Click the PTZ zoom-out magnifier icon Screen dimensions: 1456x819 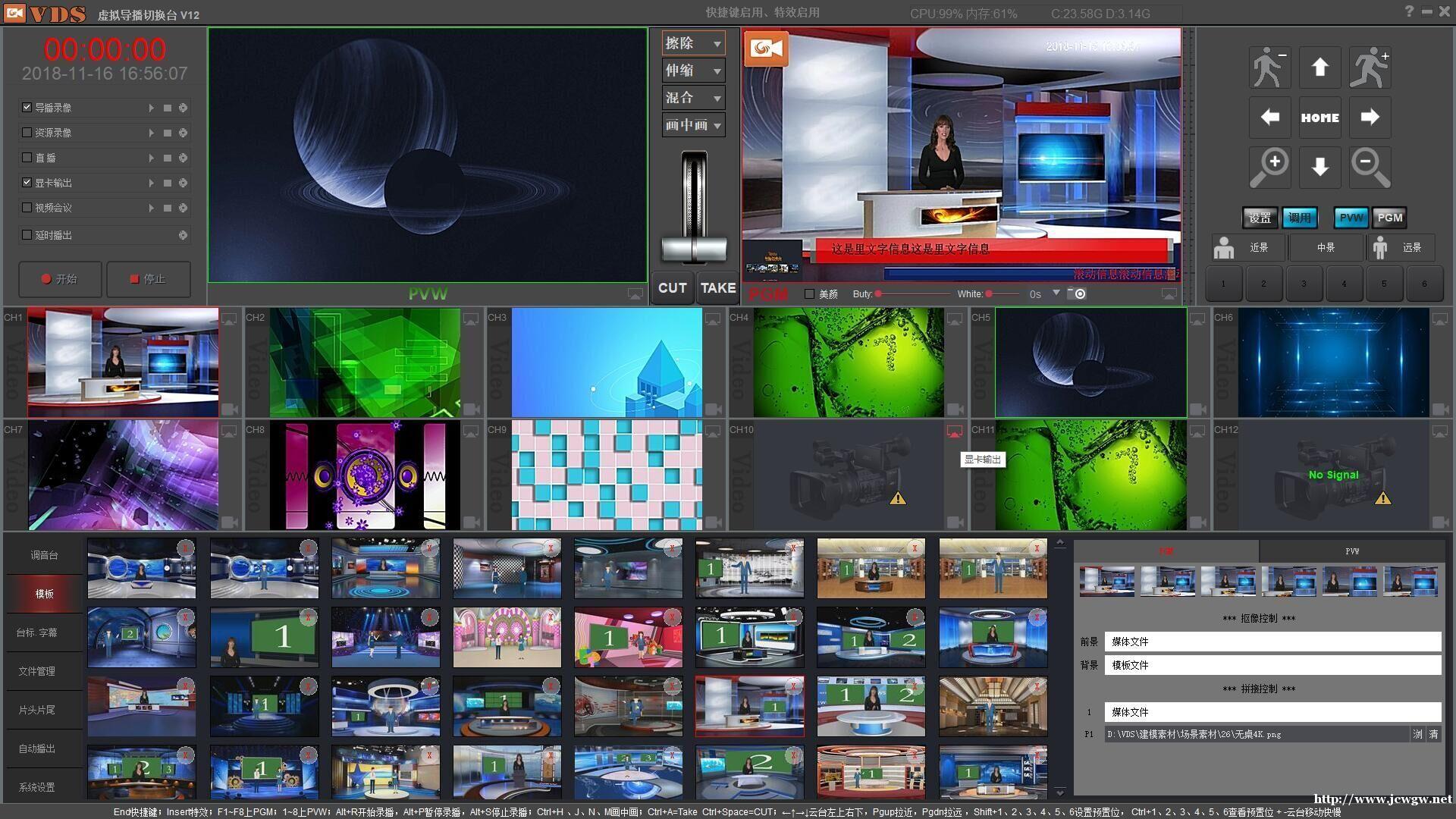(x=1370, y=167)
